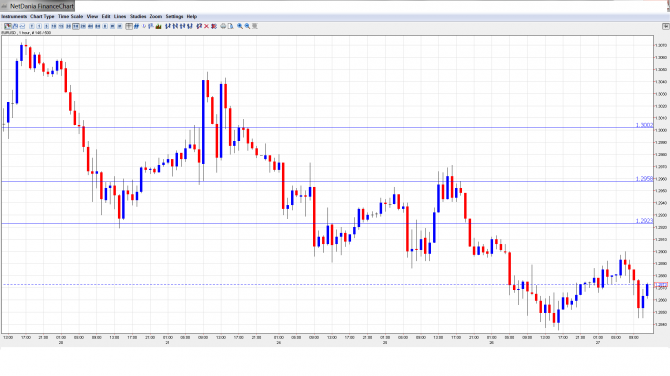Open the Help menu
Viewport: 670px width, 376px height.
(x=192, y=16)
